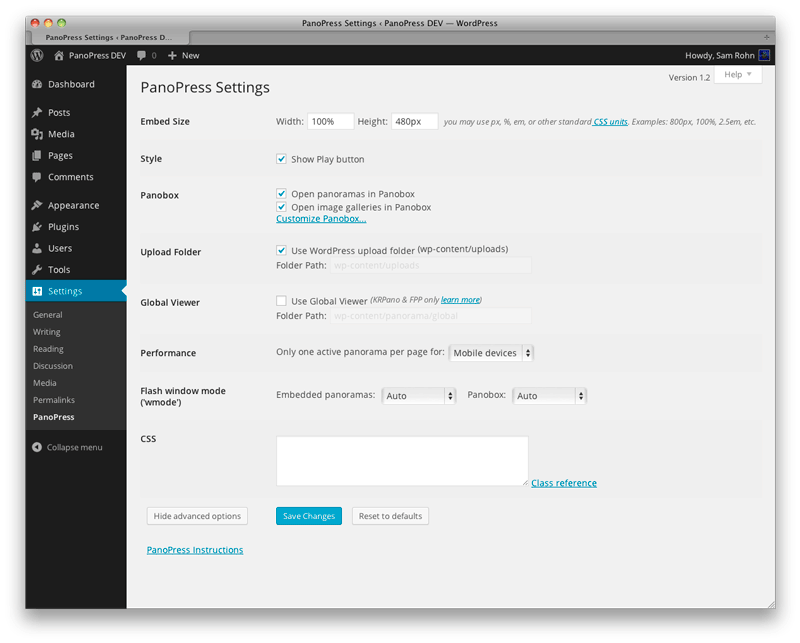Click the CSS textarea

(402, 461)
